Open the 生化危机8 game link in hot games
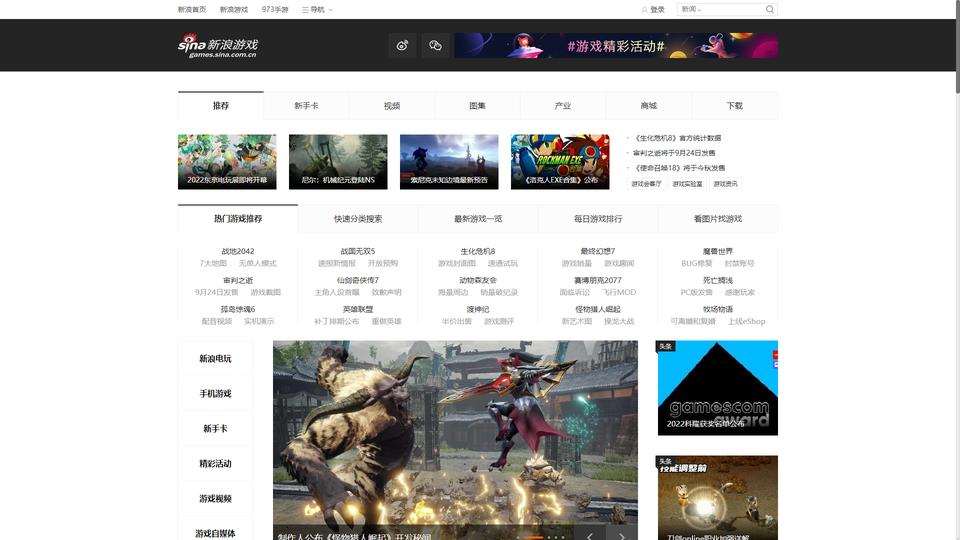The image size is (960, 540). point(478,251)
